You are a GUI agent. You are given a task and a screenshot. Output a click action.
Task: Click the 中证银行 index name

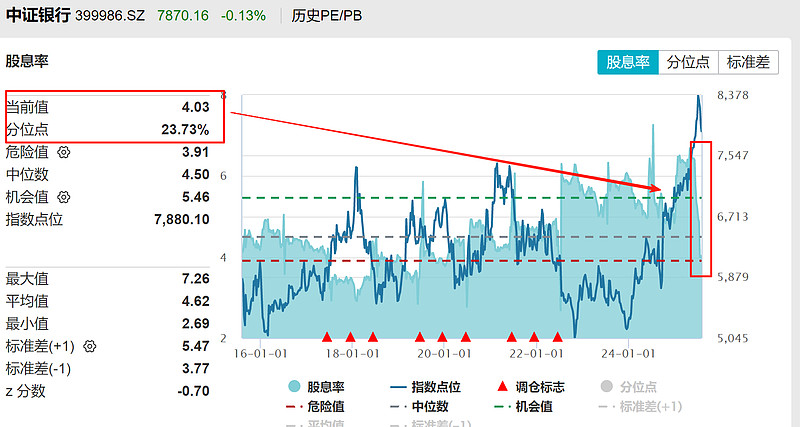[38, 15]
